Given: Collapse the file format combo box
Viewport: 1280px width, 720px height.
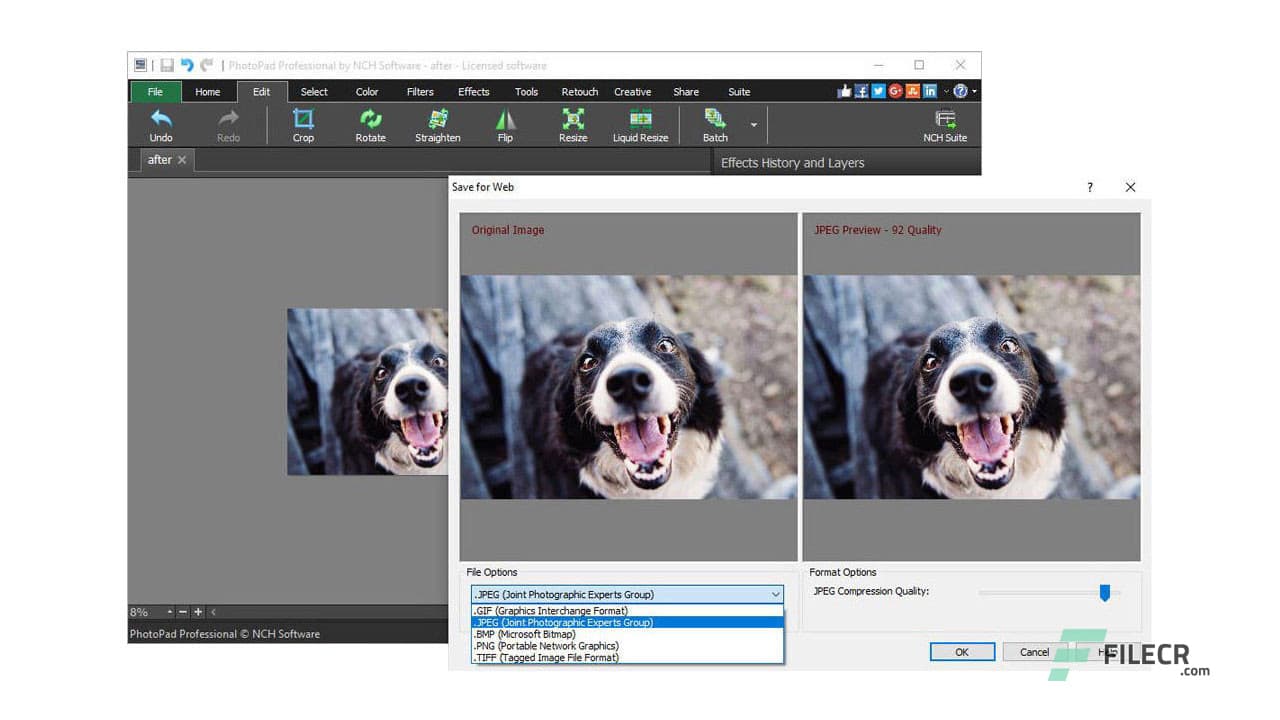Looking at the screenshot, I should tap(775, 594).
